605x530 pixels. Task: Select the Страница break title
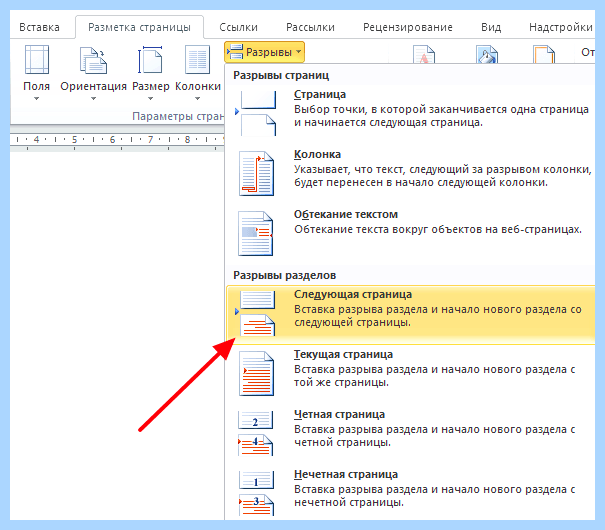tap(319, 94)
